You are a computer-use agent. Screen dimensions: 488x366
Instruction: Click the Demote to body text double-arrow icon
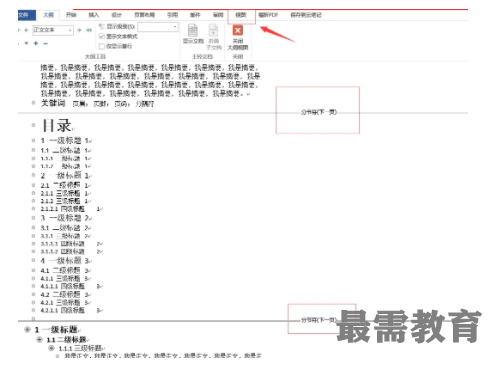coord(89,30)
